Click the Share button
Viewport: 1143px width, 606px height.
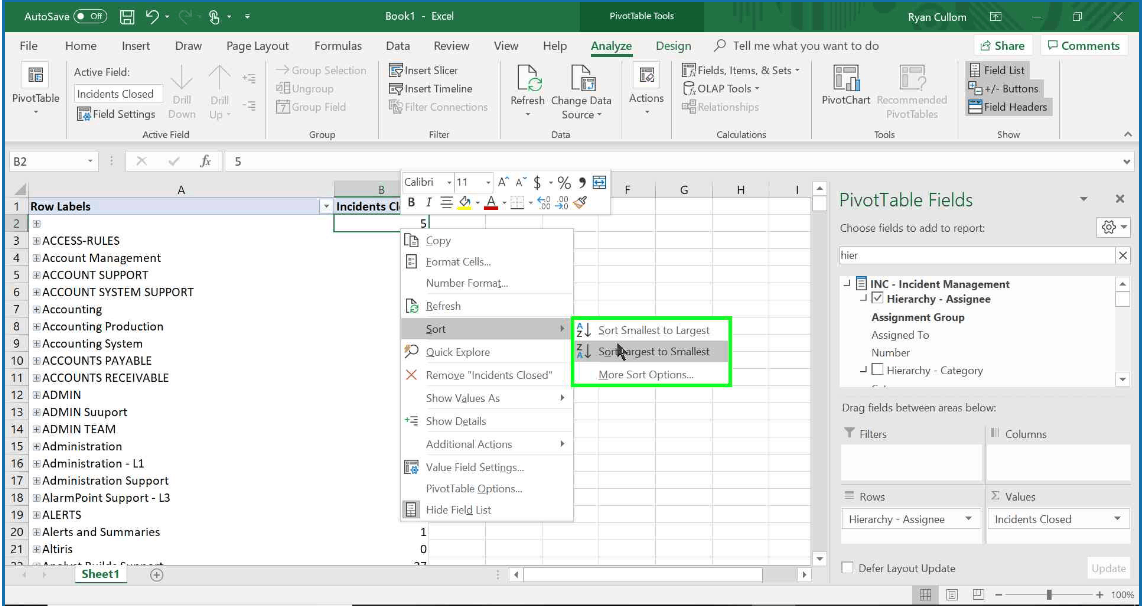pos(1003,46)
